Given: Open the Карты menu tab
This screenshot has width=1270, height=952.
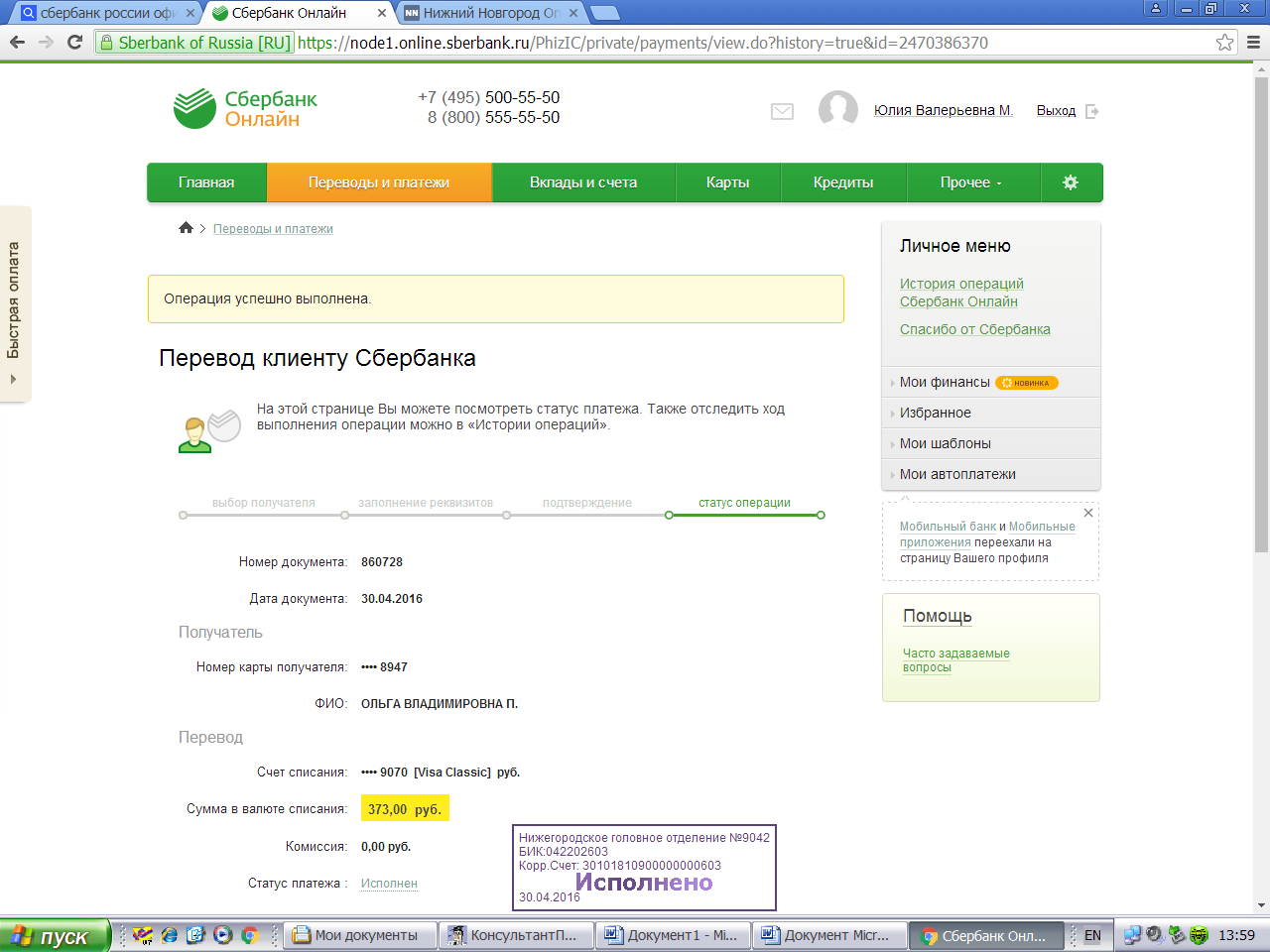Looking at the screenshot, I should click(727, 182).
